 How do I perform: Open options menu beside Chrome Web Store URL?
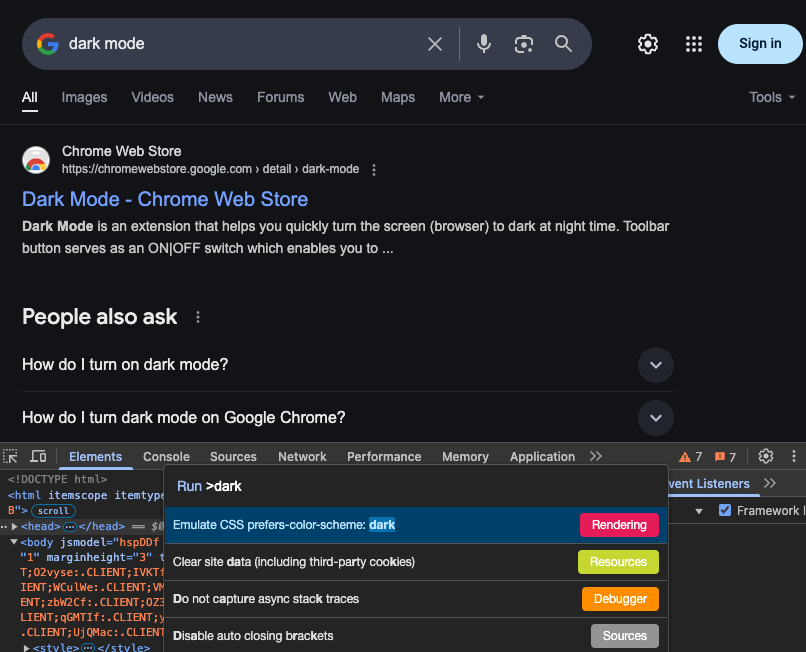tap(374, 170)
